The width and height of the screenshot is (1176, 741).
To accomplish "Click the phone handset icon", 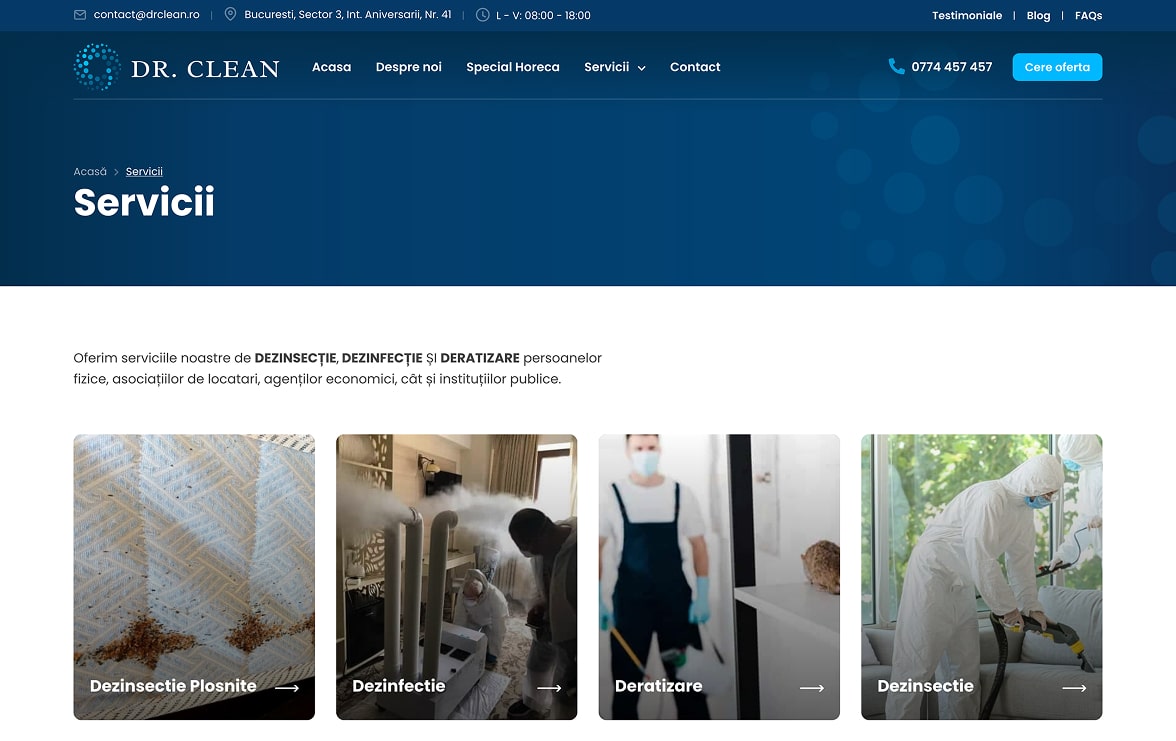I will click(x=896, y=67).
